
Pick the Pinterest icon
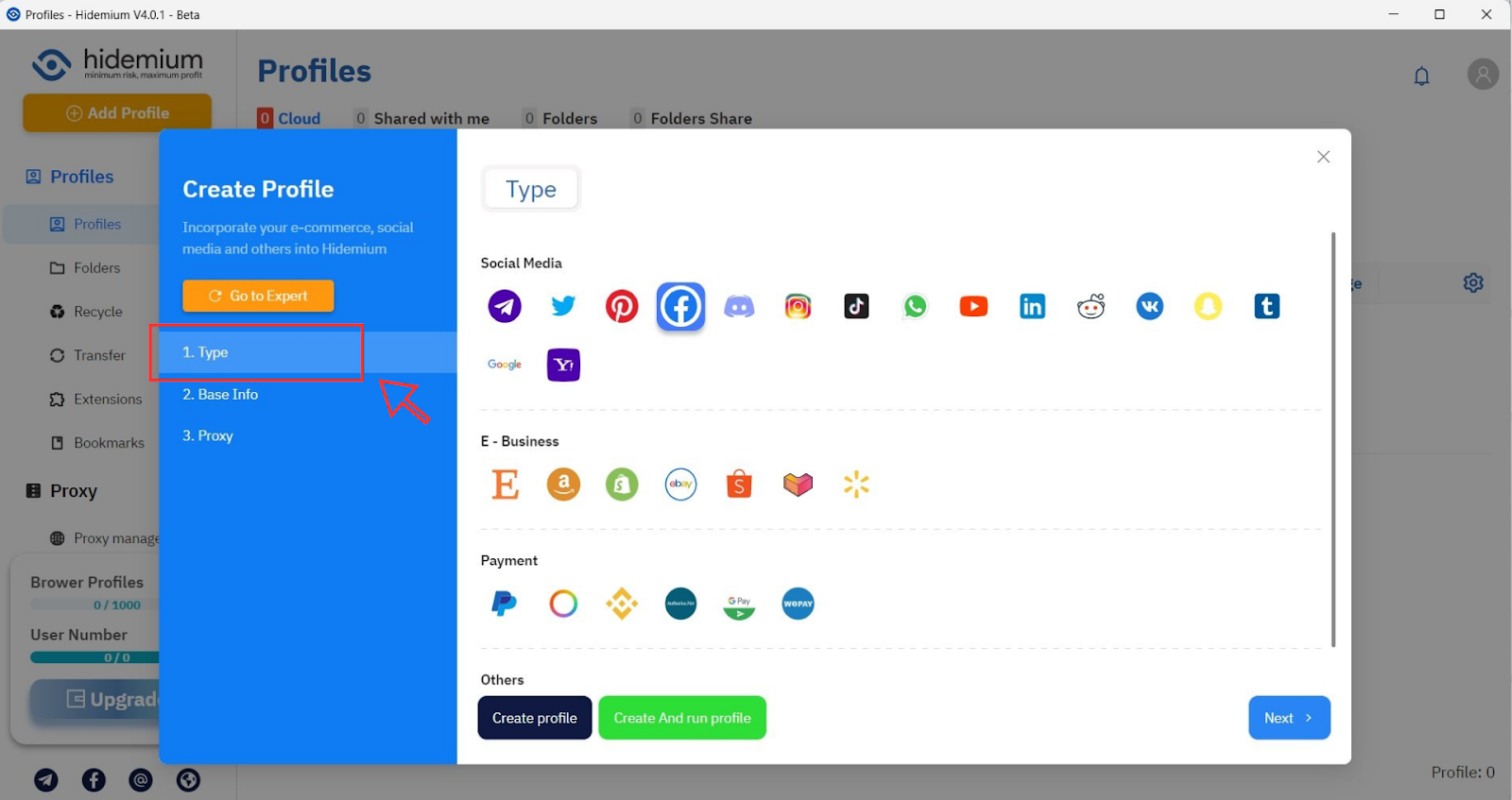click(622, 306)
